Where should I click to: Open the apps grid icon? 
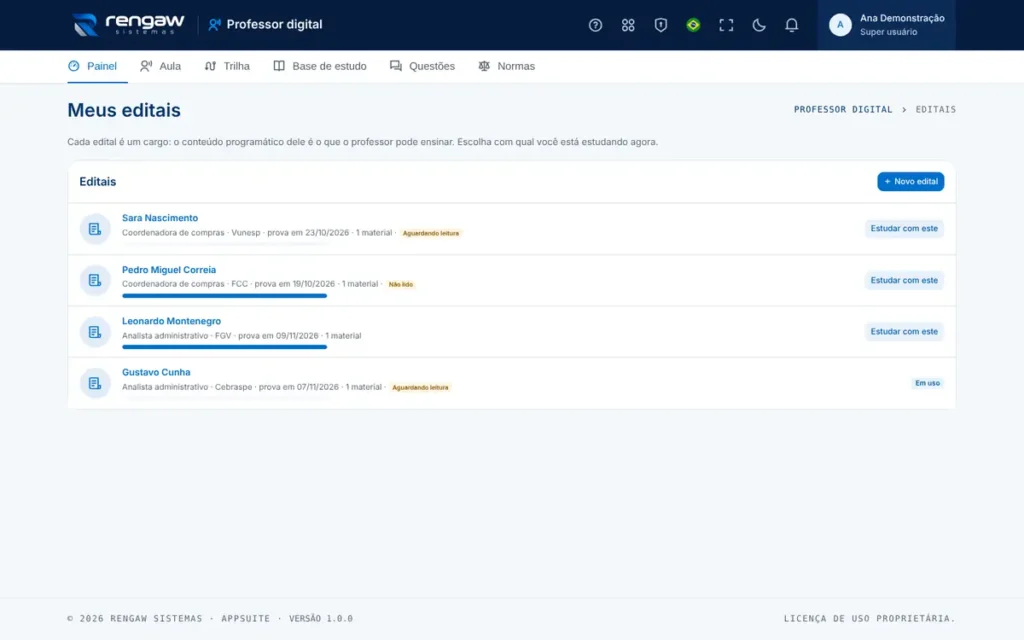click(x=628, y=25)
